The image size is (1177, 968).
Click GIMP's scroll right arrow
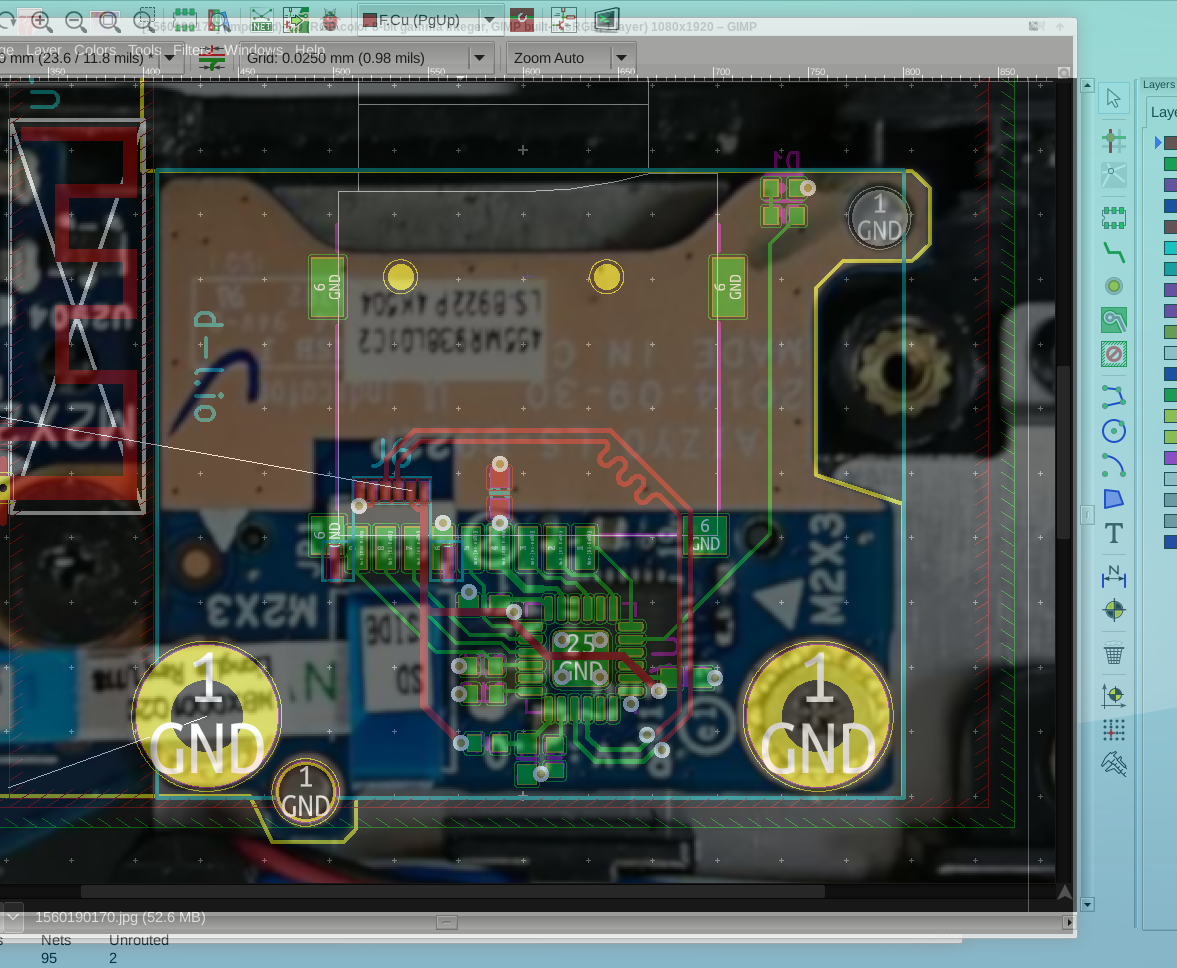point(1068,922)
